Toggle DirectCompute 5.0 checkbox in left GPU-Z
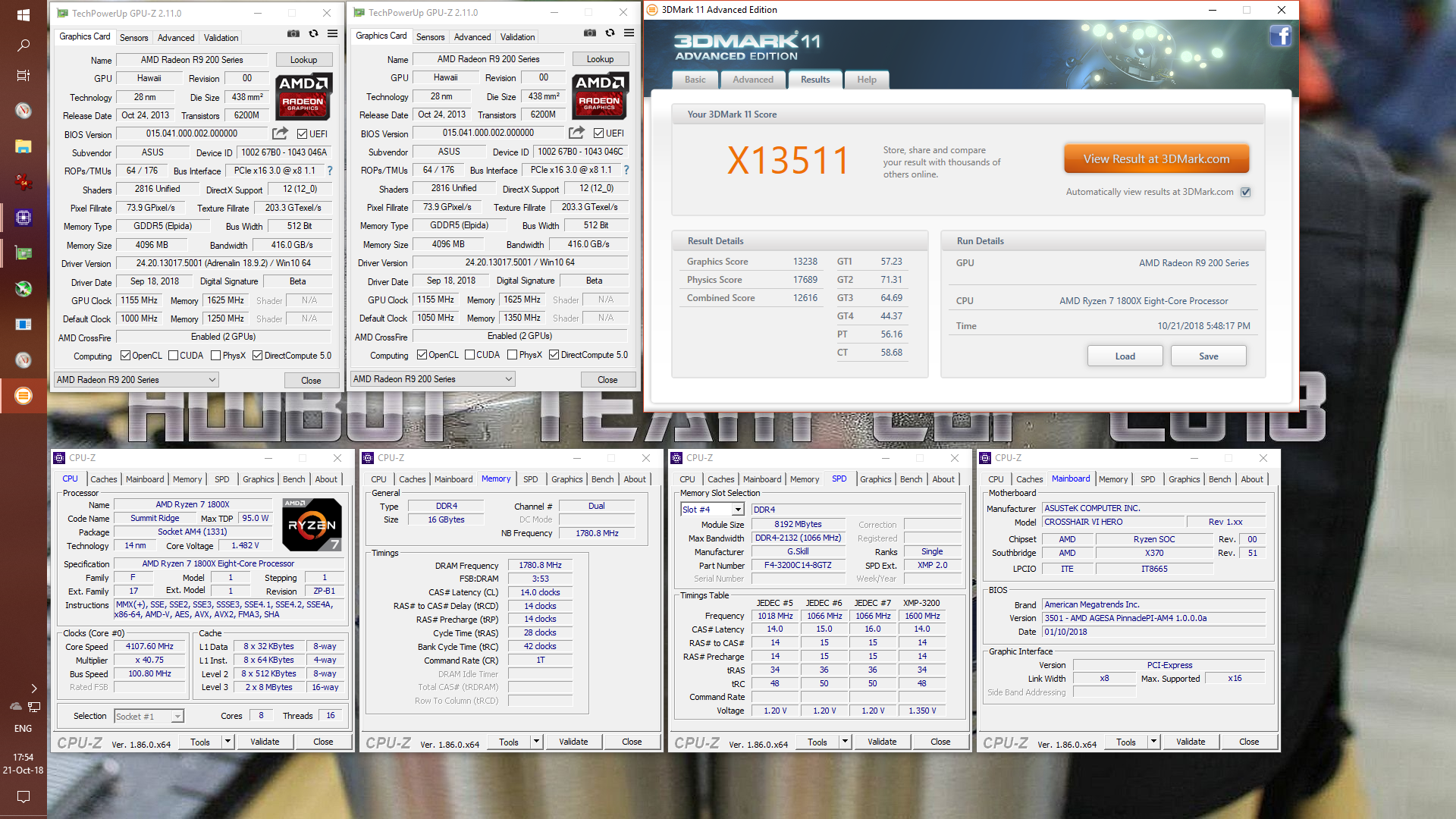This screenshot has height=819, width=1456. (x=258, y=356)
